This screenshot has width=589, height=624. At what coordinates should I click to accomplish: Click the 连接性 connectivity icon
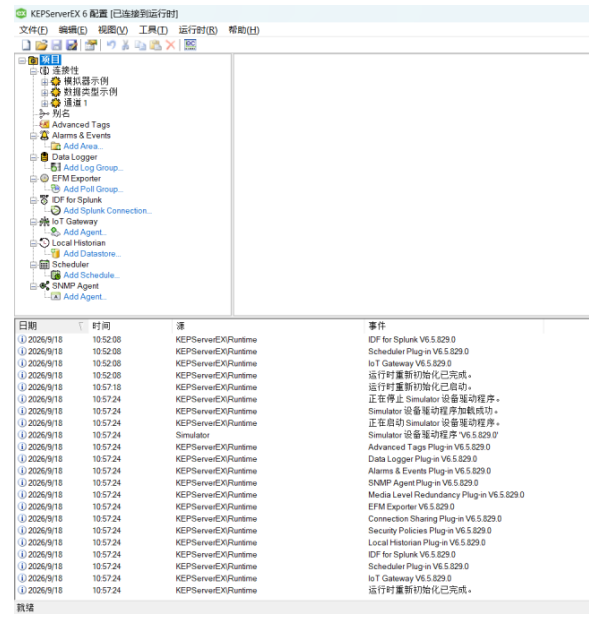(44, 71)
